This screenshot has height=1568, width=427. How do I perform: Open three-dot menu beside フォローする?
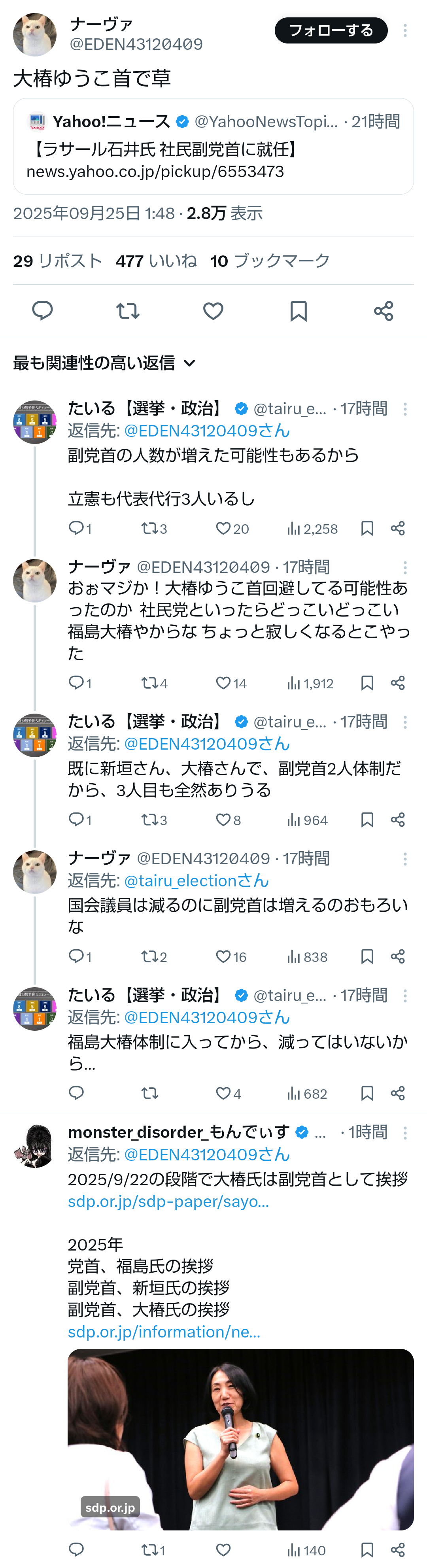(405, 30)
